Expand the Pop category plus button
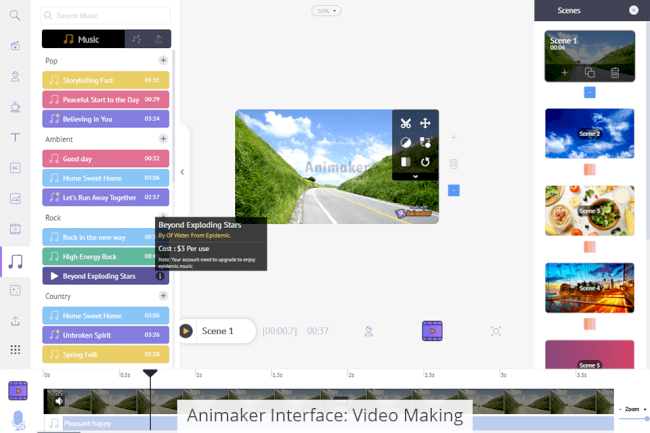 (x=163, y=60)
